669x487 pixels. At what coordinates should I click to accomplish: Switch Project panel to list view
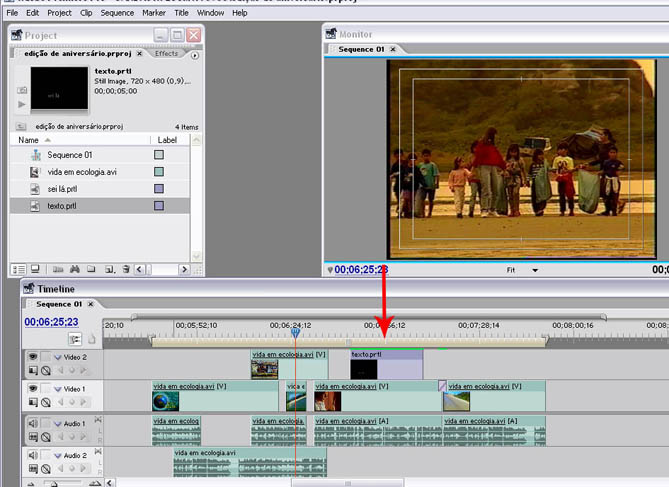coord(18,269)
